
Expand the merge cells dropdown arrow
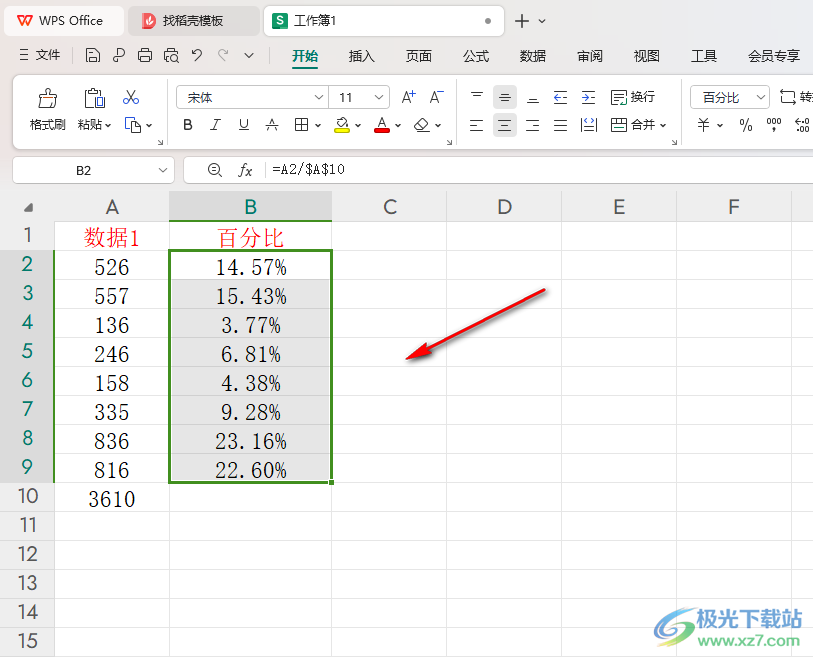click(x=663, y=125)
